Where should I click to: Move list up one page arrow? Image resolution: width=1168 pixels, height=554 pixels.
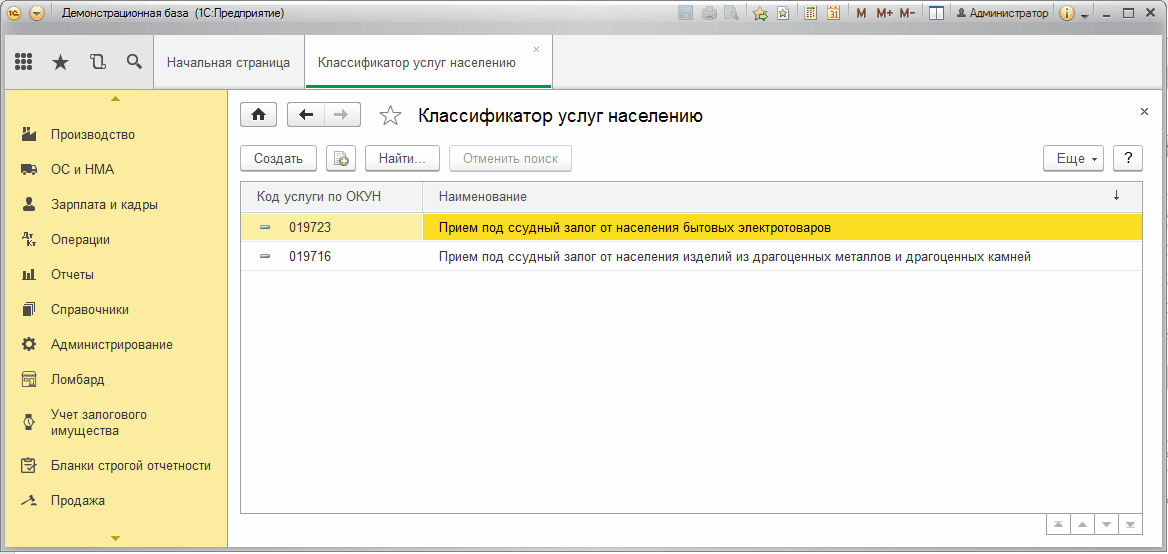pyautogui.click(x=1082, y=524)
